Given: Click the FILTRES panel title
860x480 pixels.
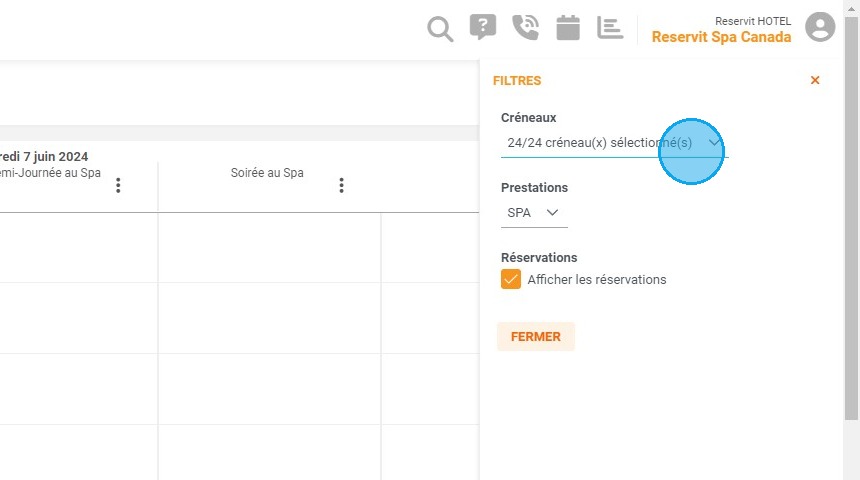Looking at the screenshot, I should tap(517, 81).
